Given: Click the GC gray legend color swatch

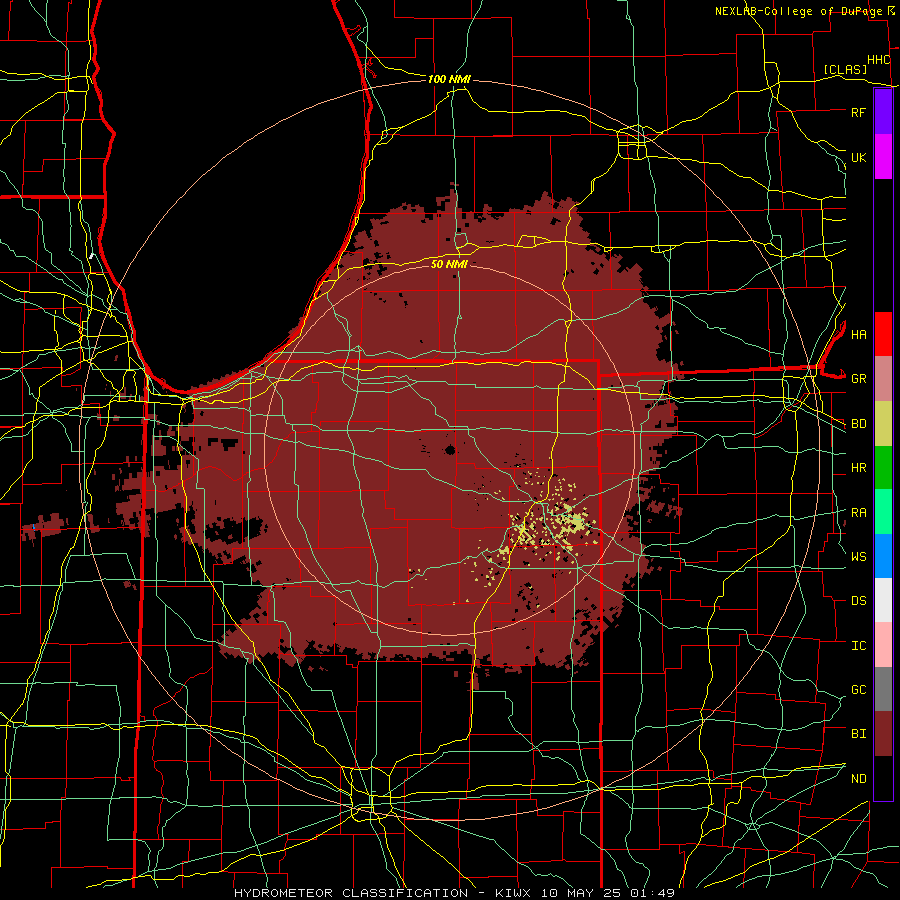Looking at the screenshot, I should coord(883,689).
